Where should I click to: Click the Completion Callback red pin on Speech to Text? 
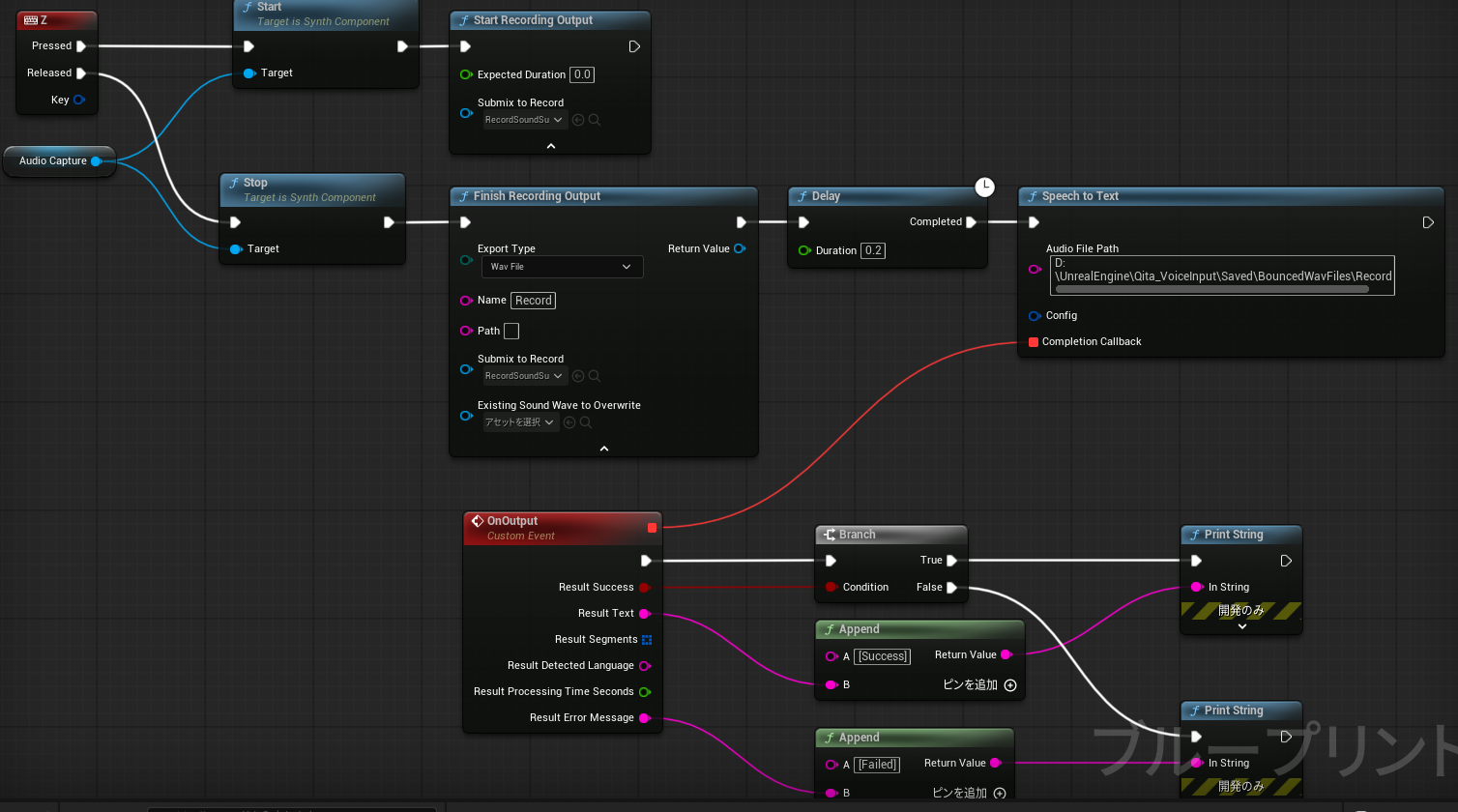pos(1033,341)
